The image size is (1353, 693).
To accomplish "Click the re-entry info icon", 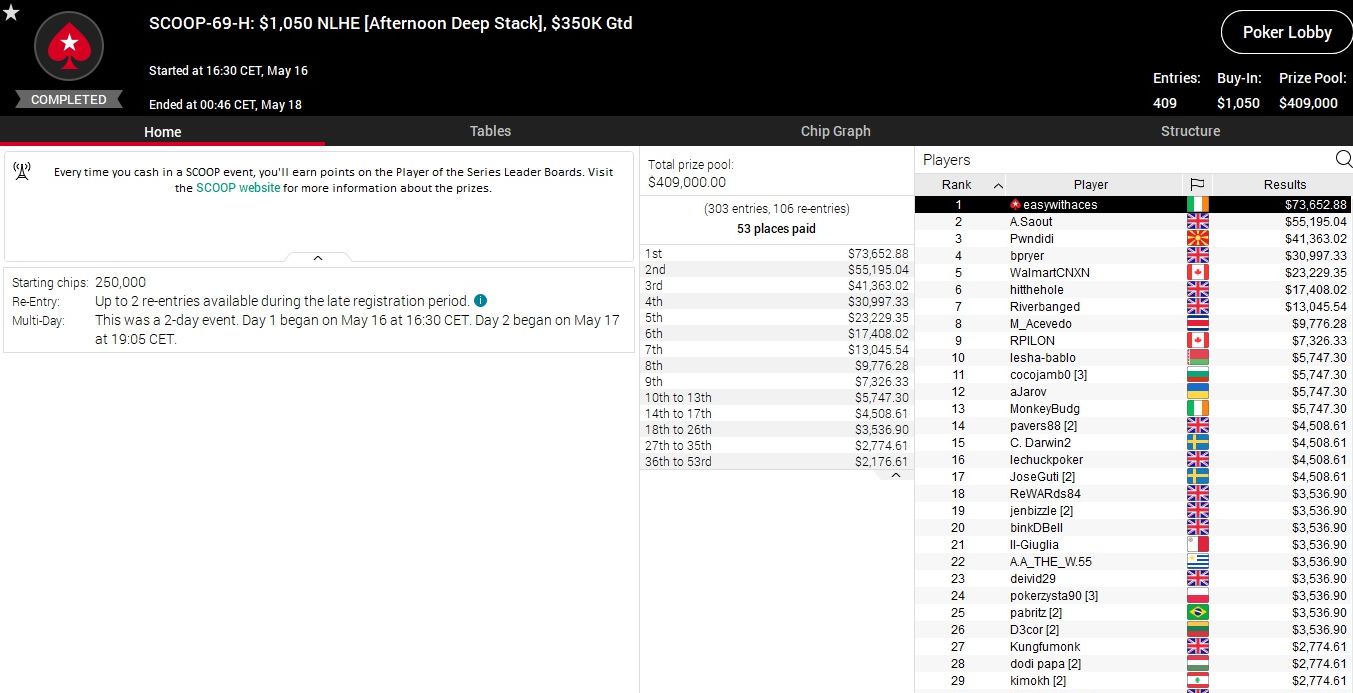I will pyautogui.click(x=480, y=301).
